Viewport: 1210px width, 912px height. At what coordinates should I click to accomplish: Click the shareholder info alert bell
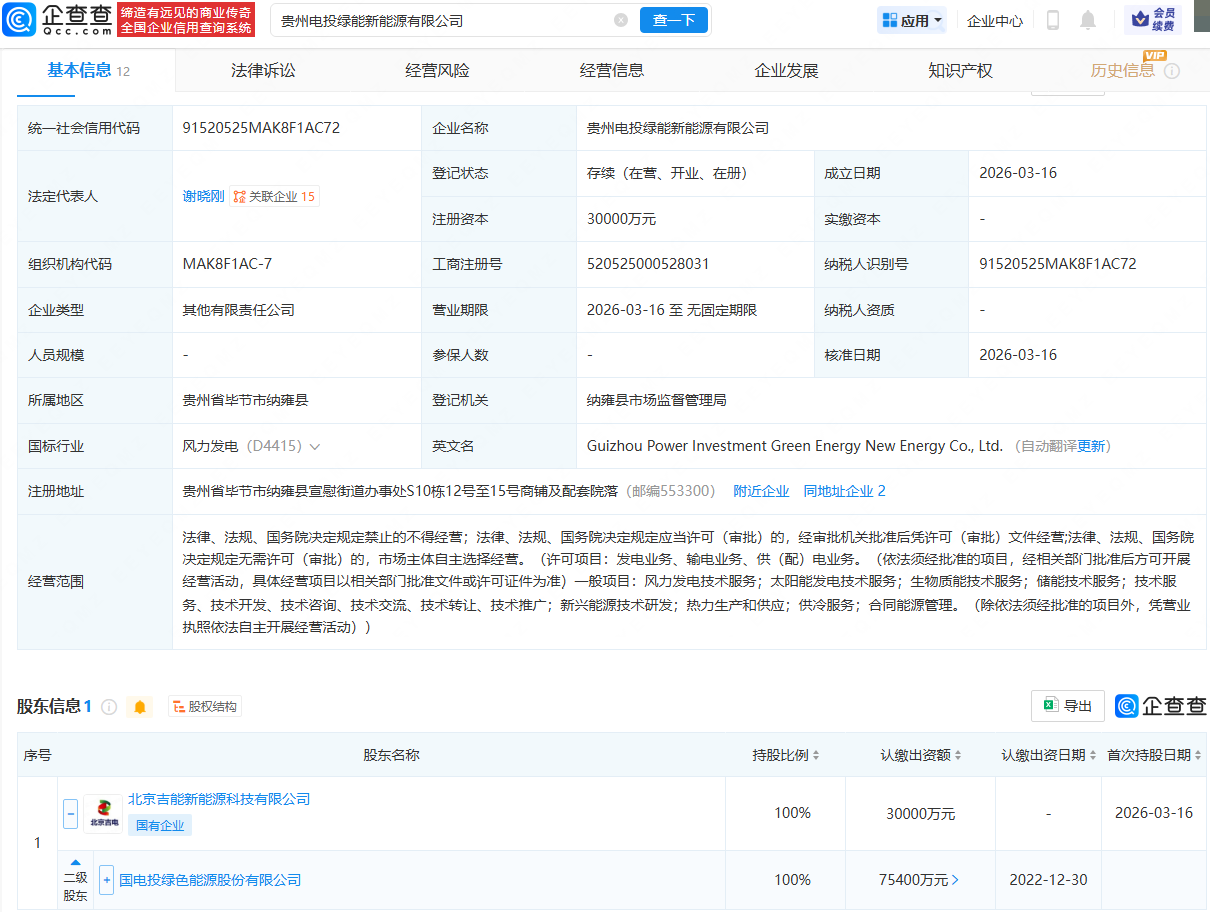pos(140,707)
